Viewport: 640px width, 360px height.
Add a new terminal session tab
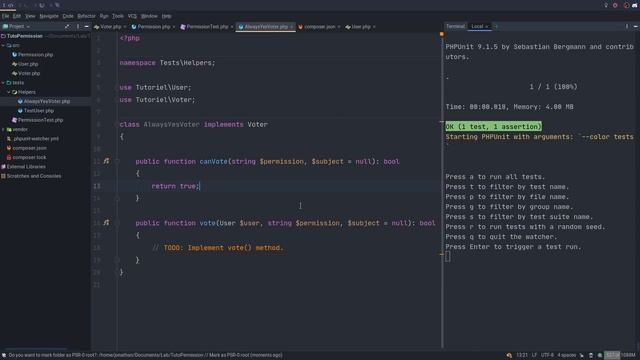pos(496,27)
